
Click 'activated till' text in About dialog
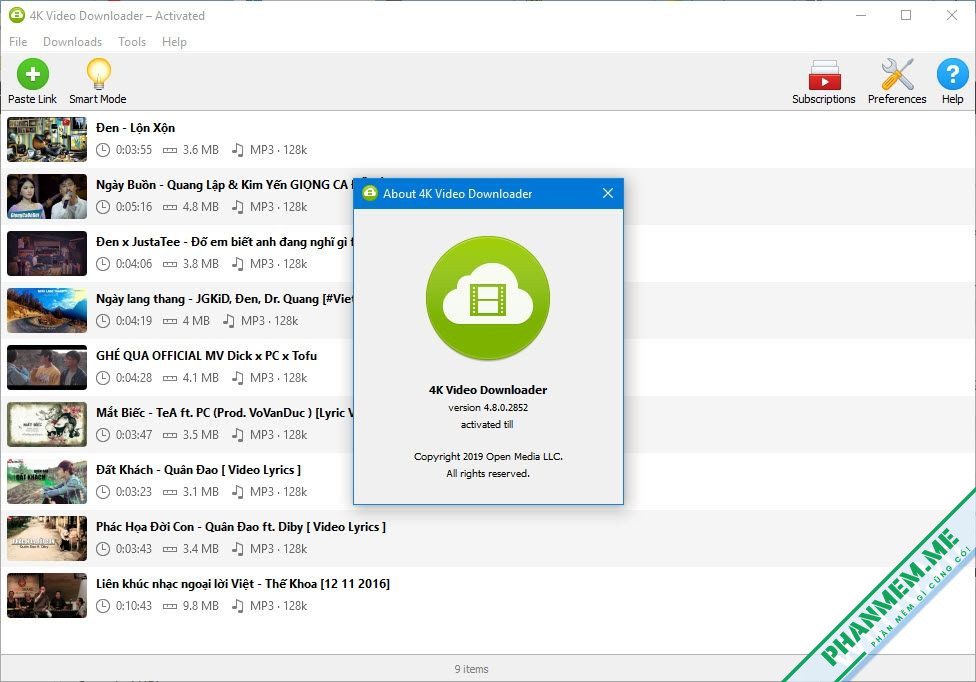coord(487,424)
